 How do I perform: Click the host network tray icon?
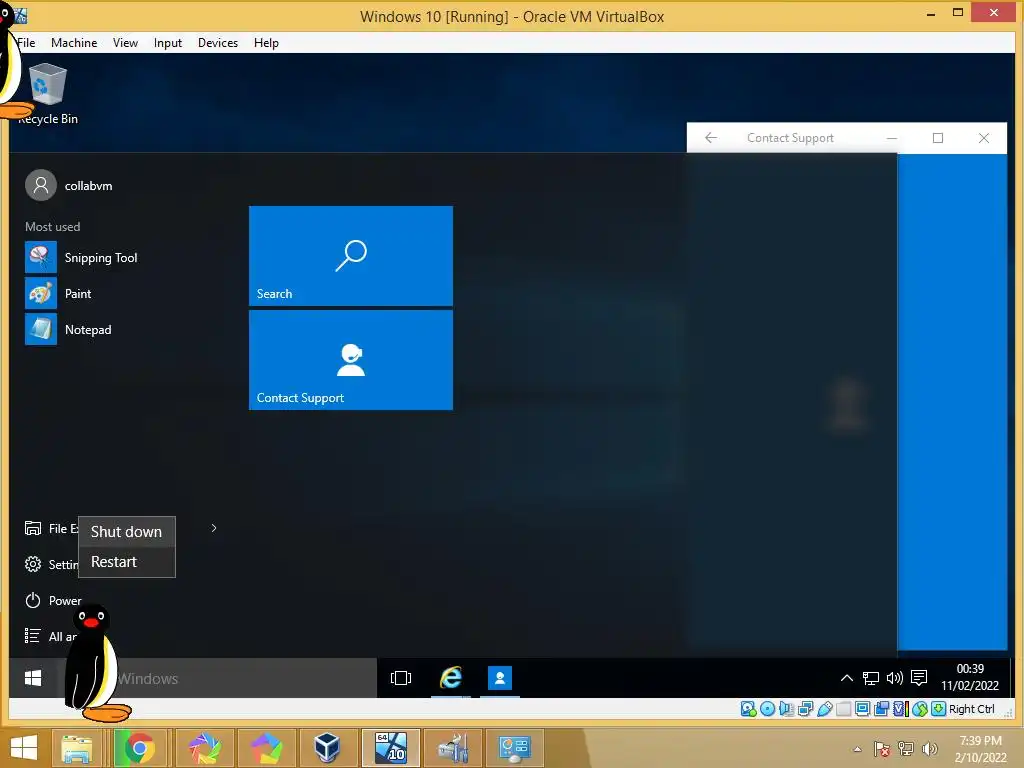pos(906,749)
